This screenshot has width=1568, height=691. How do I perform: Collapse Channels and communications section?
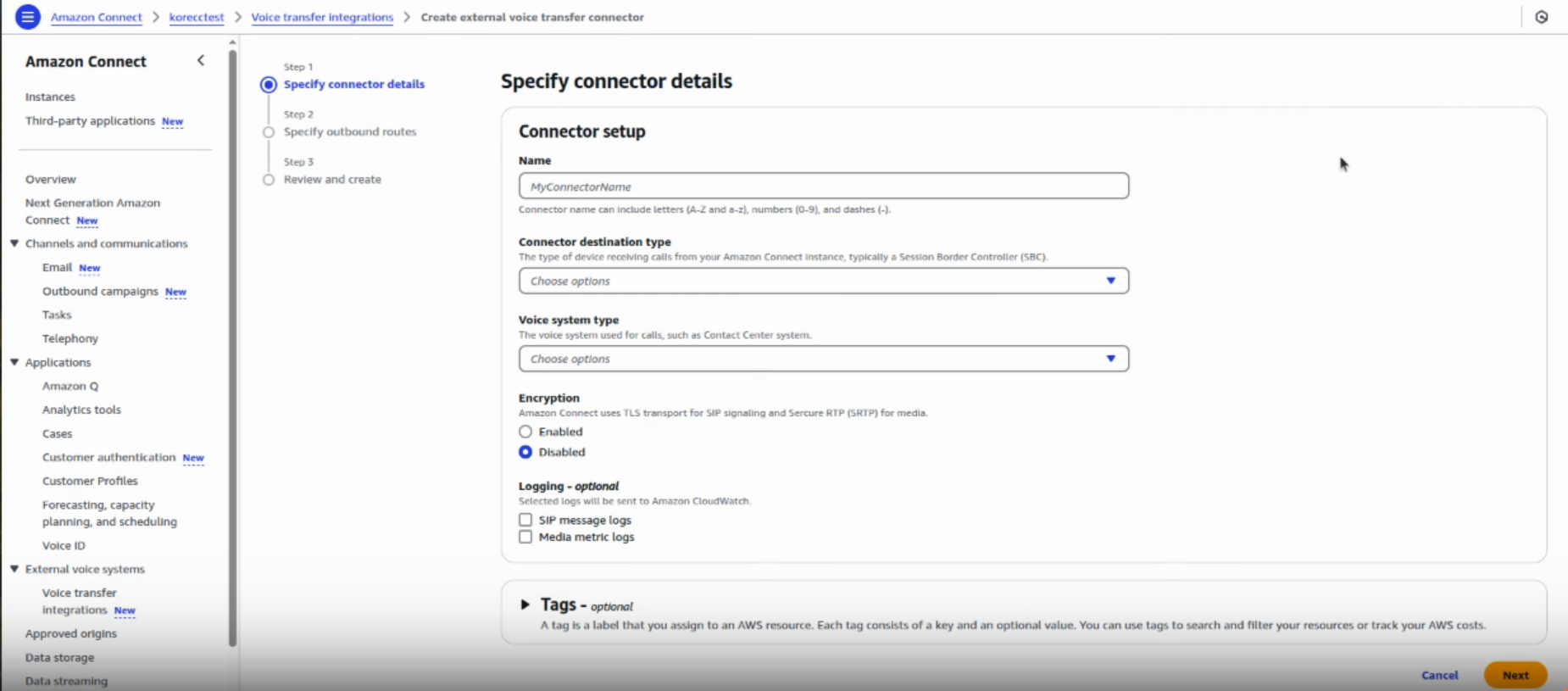pyautogui.click(x=14, y=243)
